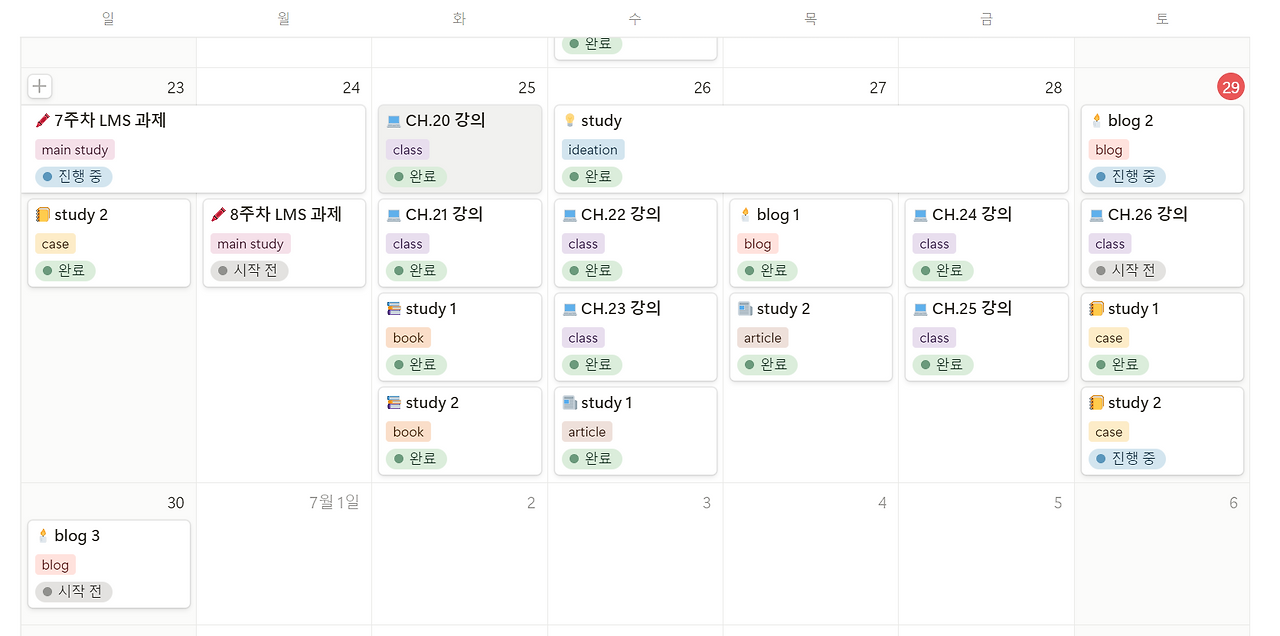This screenshot has width=1280, height=636.
Task: Click the lightbulb icon on the study ideation card
Action: pos(569,120)
